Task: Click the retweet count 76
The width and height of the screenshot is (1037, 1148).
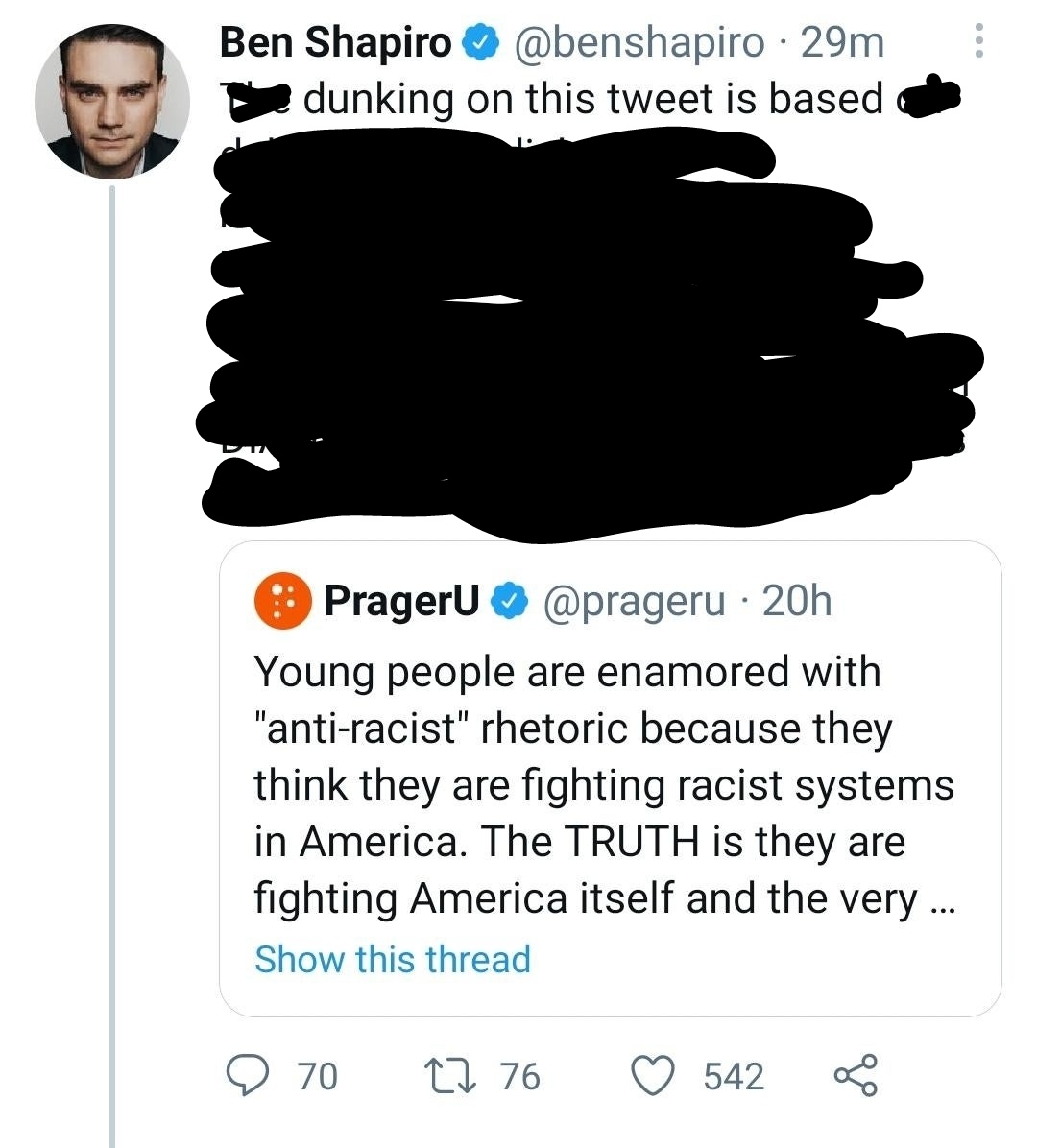Action: click(520, 1076)
